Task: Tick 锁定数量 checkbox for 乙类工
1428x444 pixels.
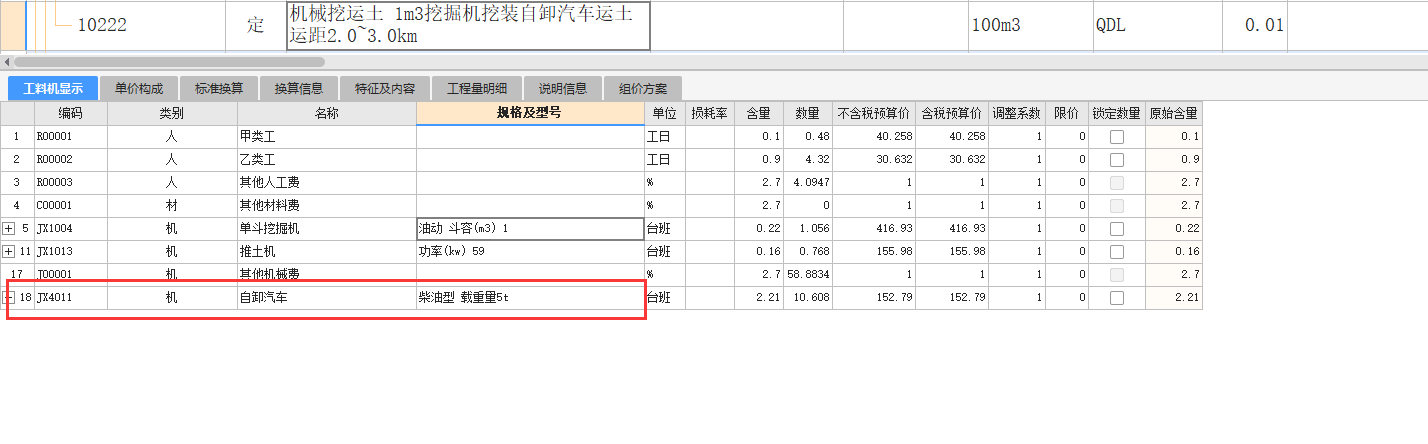Action: (1116, 160)
